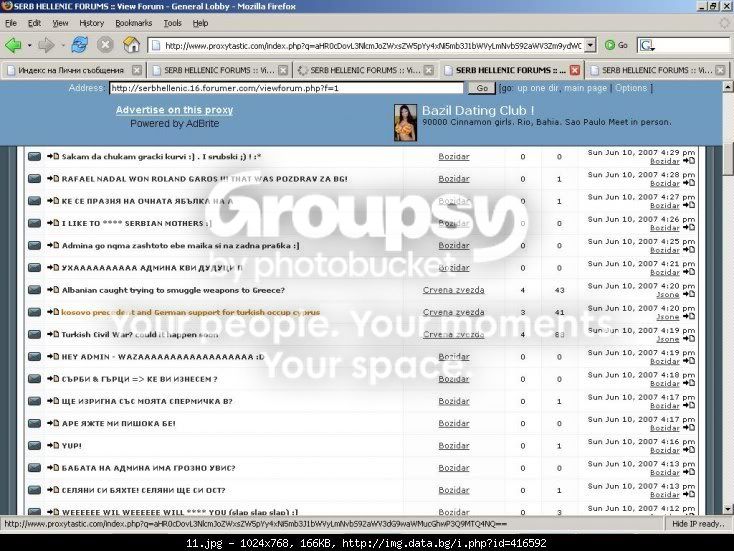Click the proxy Address input field
Viewport: 734px width, 551px height.
tap(286, 88)
